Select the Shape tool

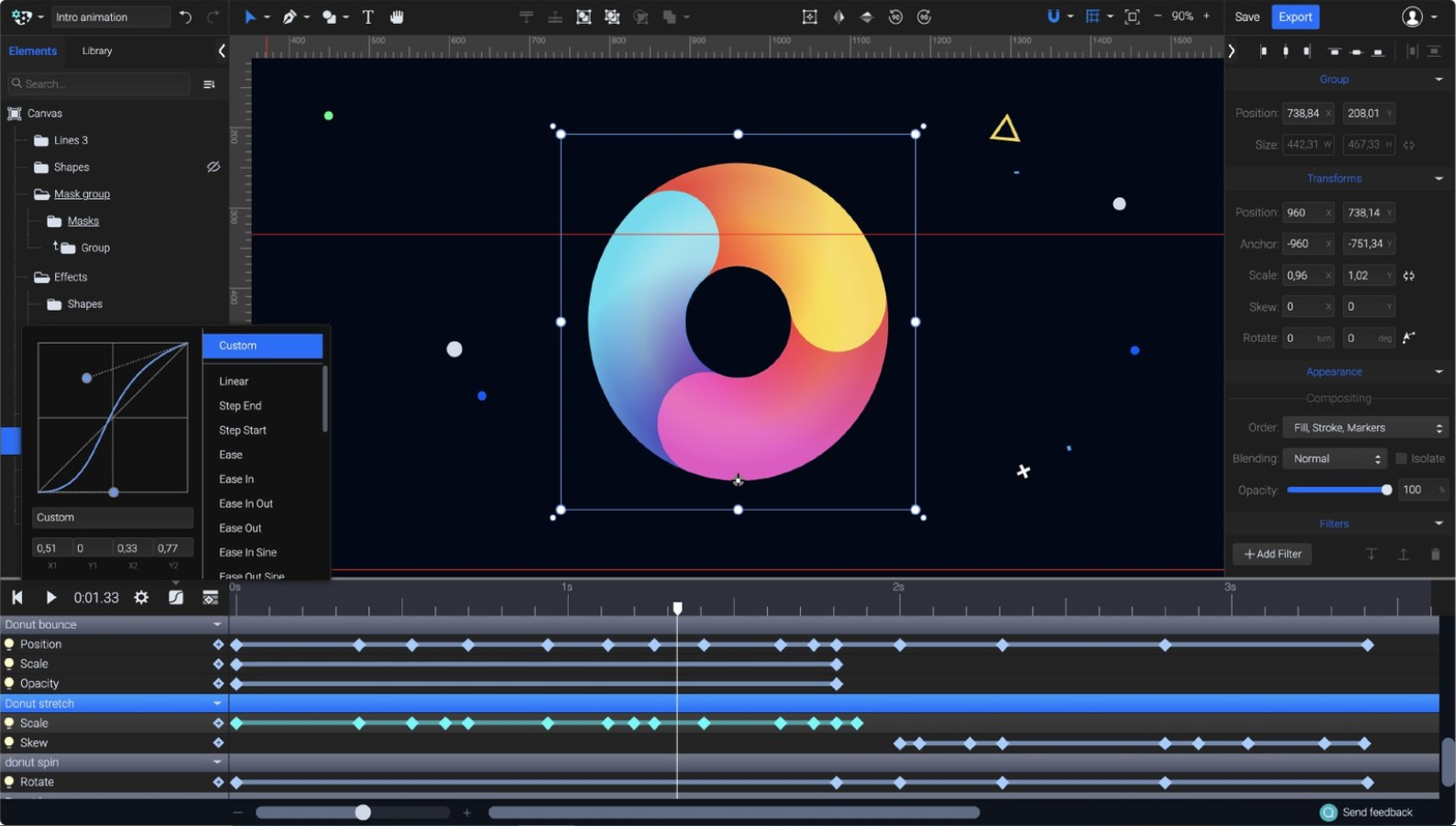(x=329, y=17)
